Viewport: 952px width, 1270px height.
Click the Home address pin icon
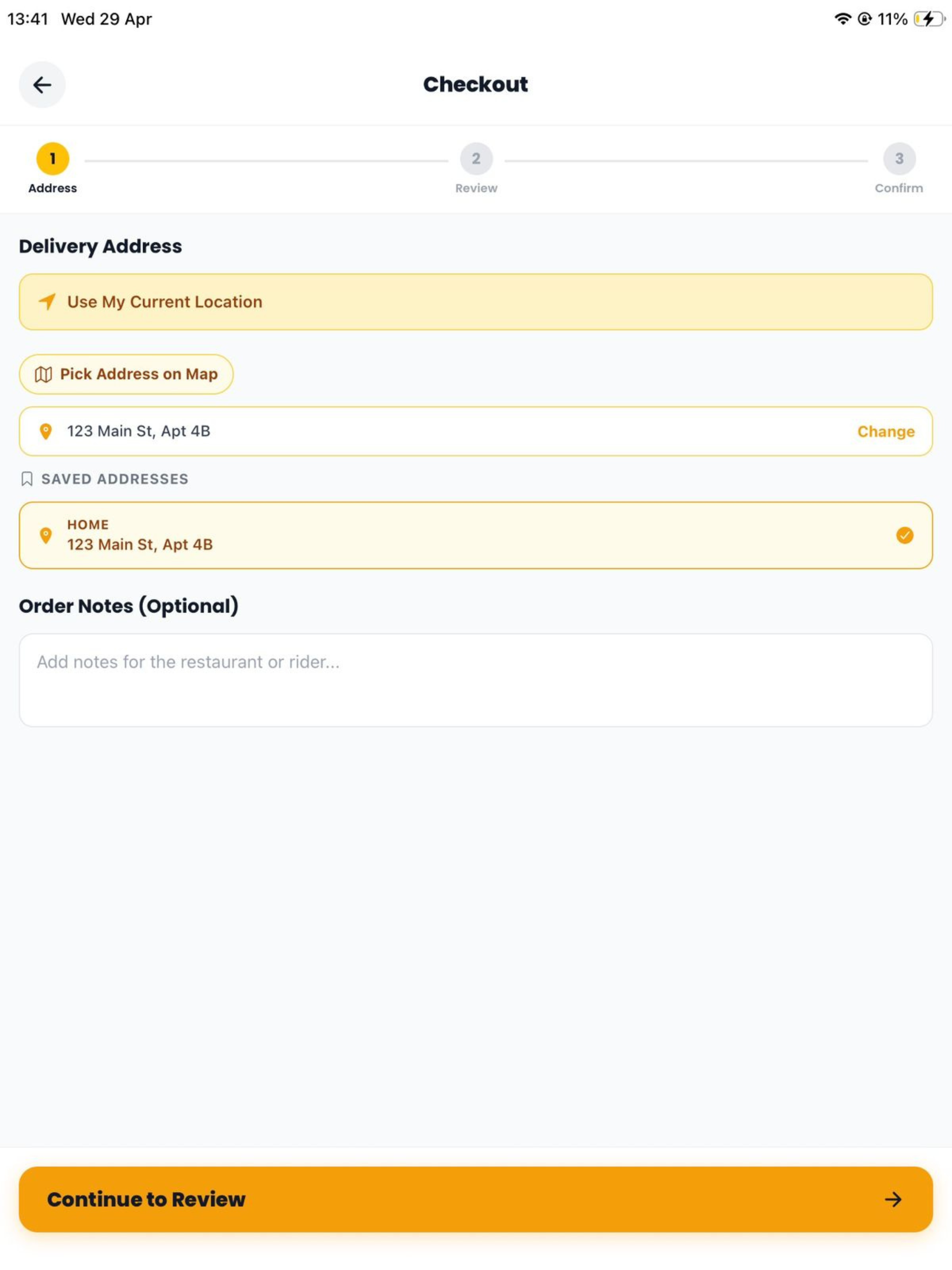[x=45, y=535]
